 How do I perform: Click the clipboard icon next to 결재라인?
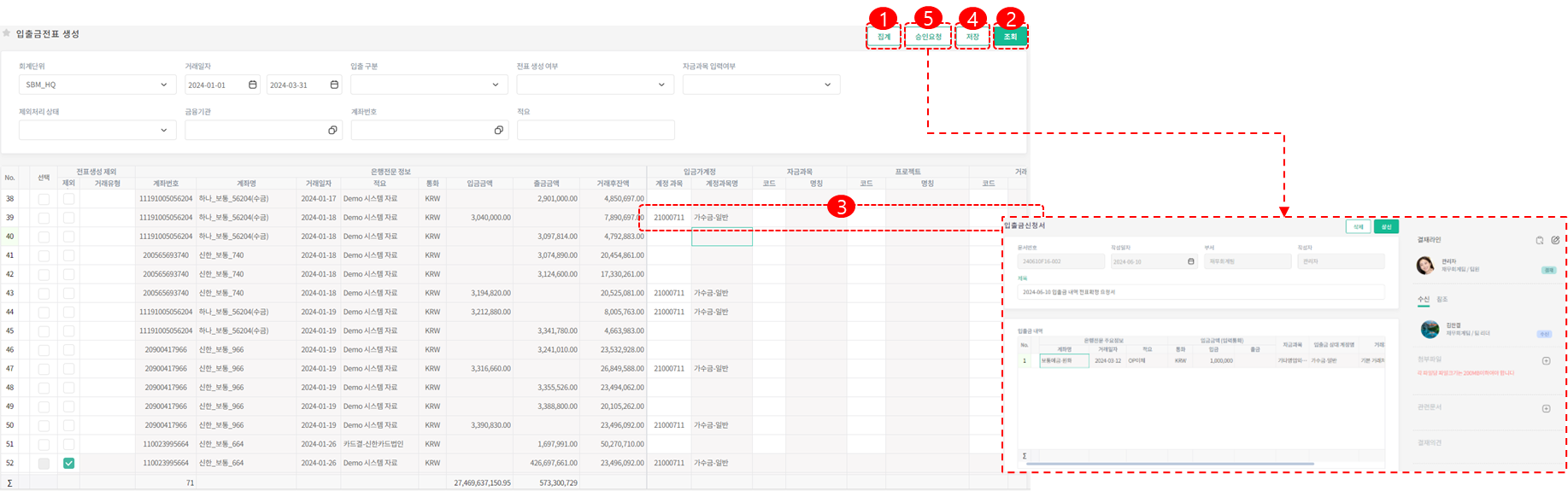1539,241
